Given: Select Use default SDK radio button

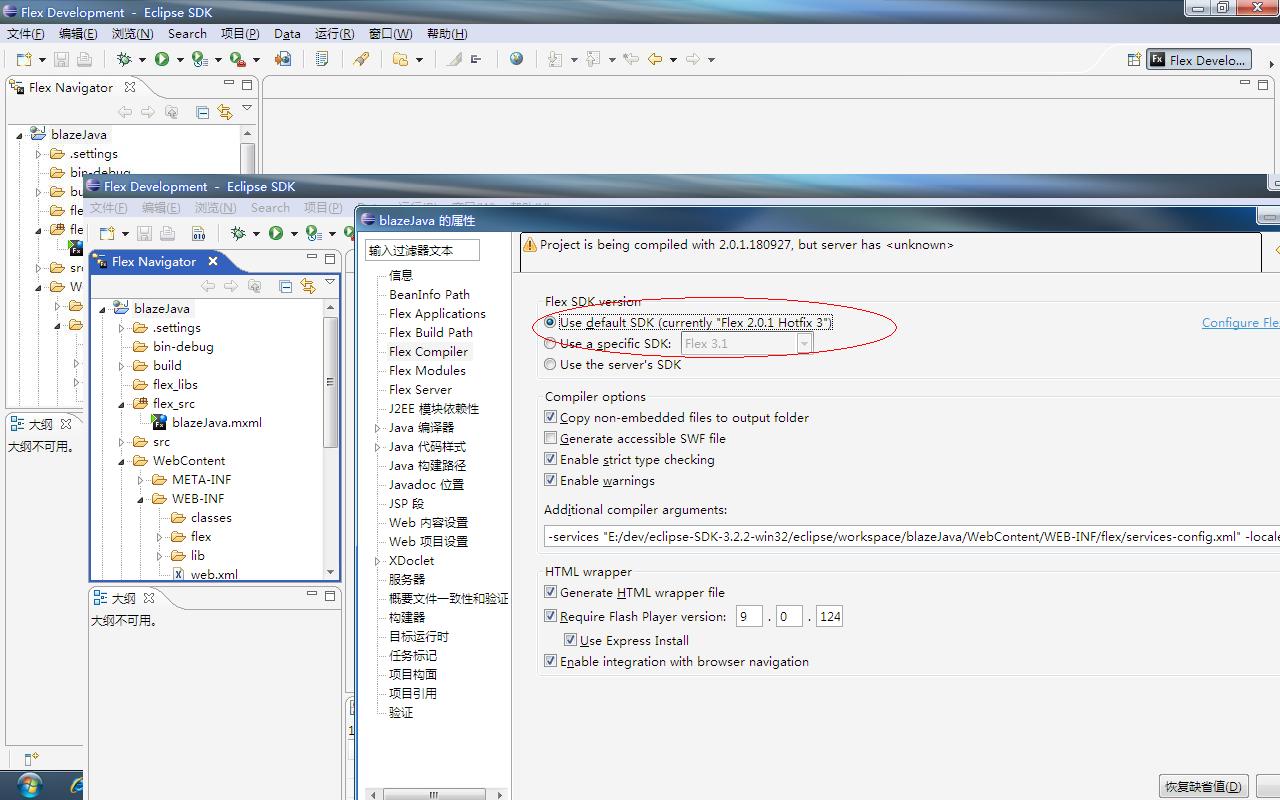Looking at the screenshot, I should 550,322.
